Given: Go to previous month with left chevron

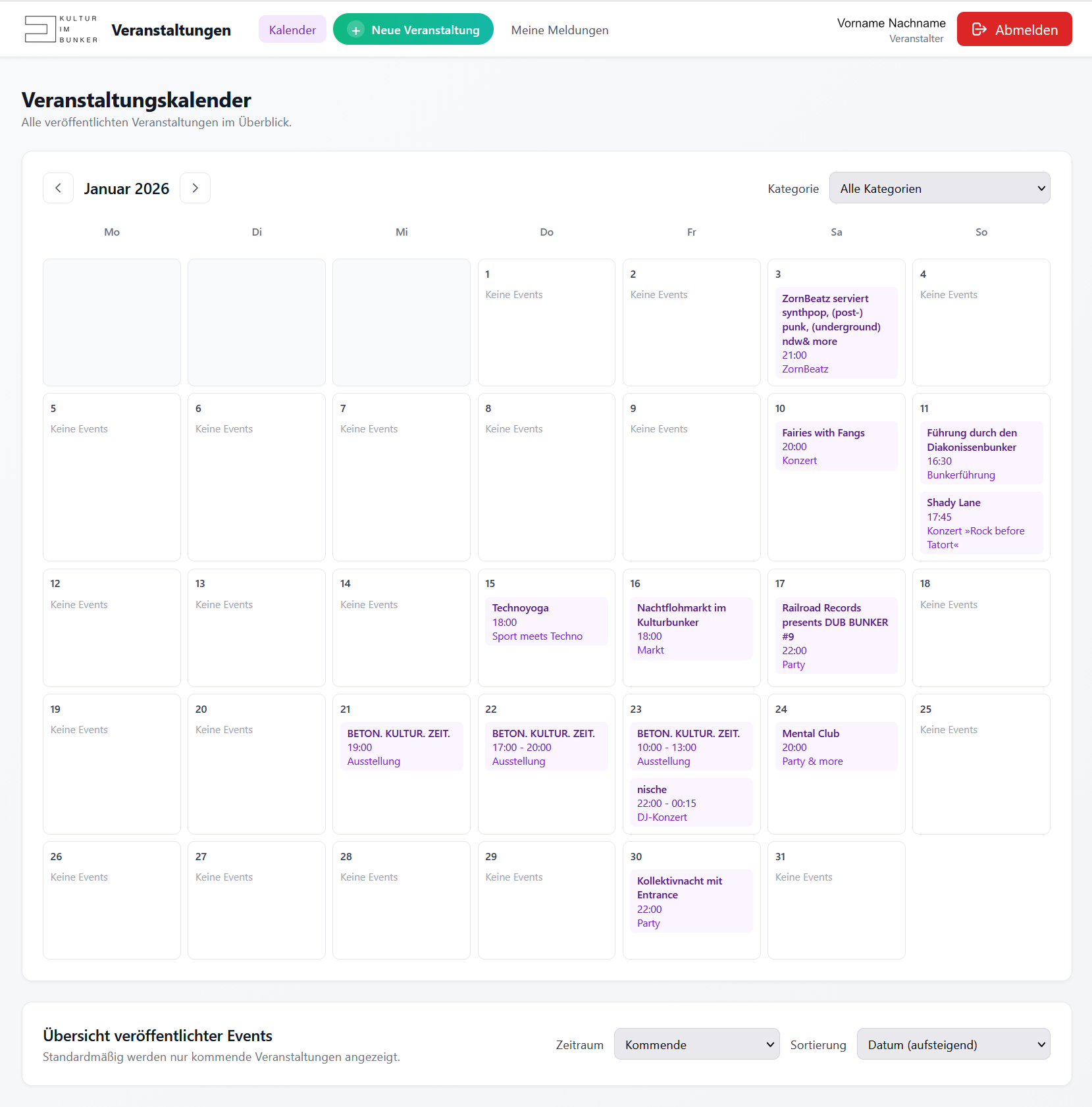Looking at the screenshot, I should [58, 188].
